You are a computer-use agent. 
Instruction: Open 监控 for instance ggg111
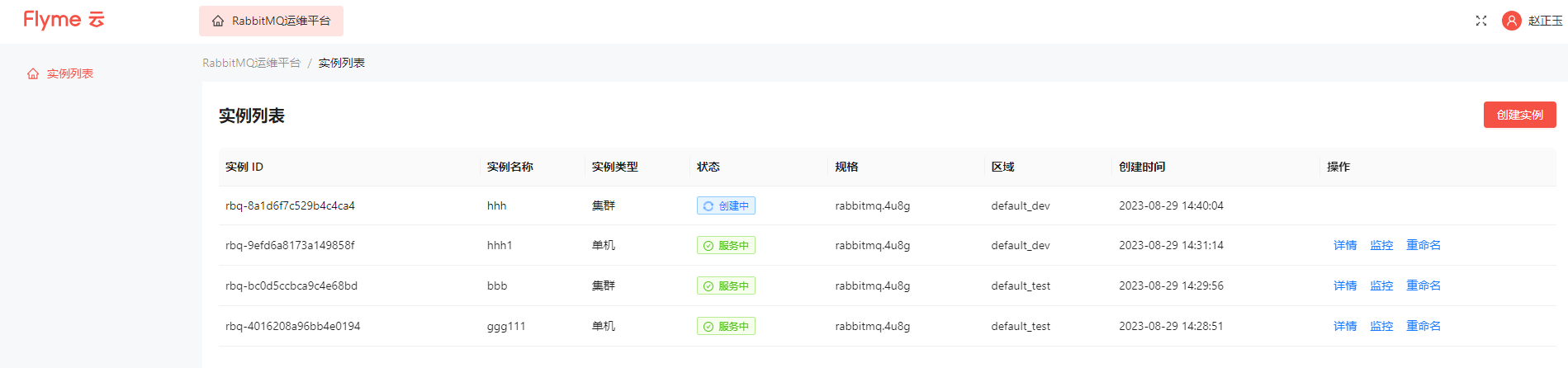(1381, 327)
